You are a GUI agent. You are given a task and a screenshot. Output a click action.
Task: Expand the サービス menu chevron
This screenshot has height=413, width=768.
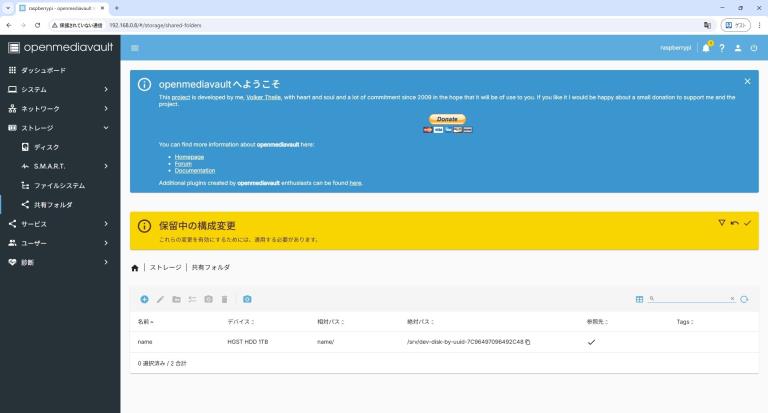click(x=106, y=224)
